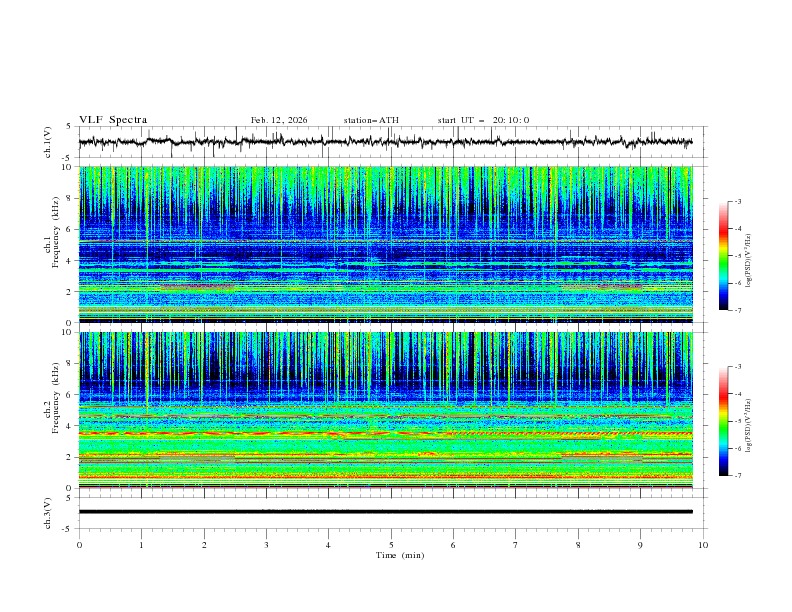Click inside the ch.1 spectrogram panel
This screenshot has width=792, height=612.
(x=390, y=245)
